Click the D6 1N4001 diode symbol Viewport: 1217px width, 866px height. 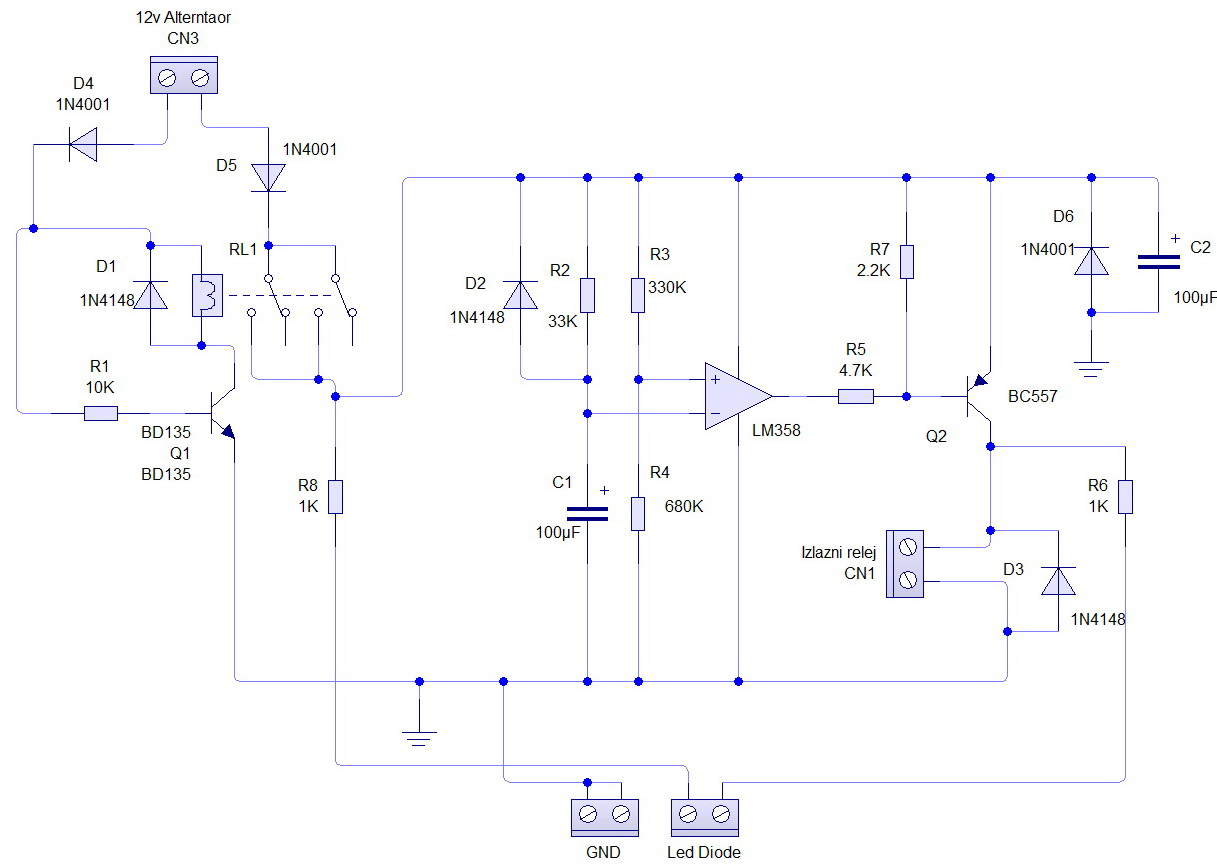1091,261
